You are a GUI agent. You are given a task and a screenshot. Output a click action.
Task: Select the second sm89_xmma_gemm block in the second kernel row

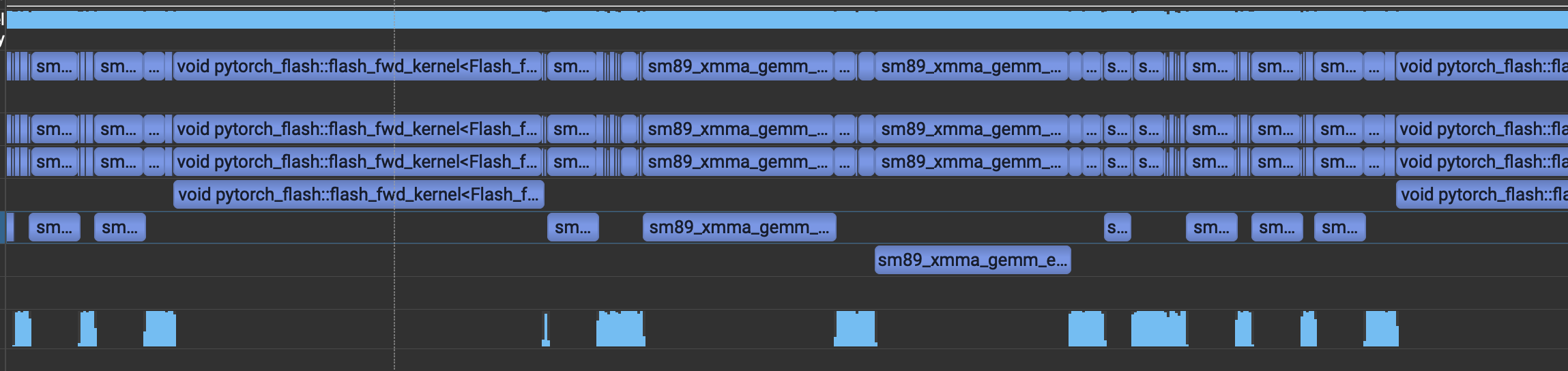(x=972, y=129)
